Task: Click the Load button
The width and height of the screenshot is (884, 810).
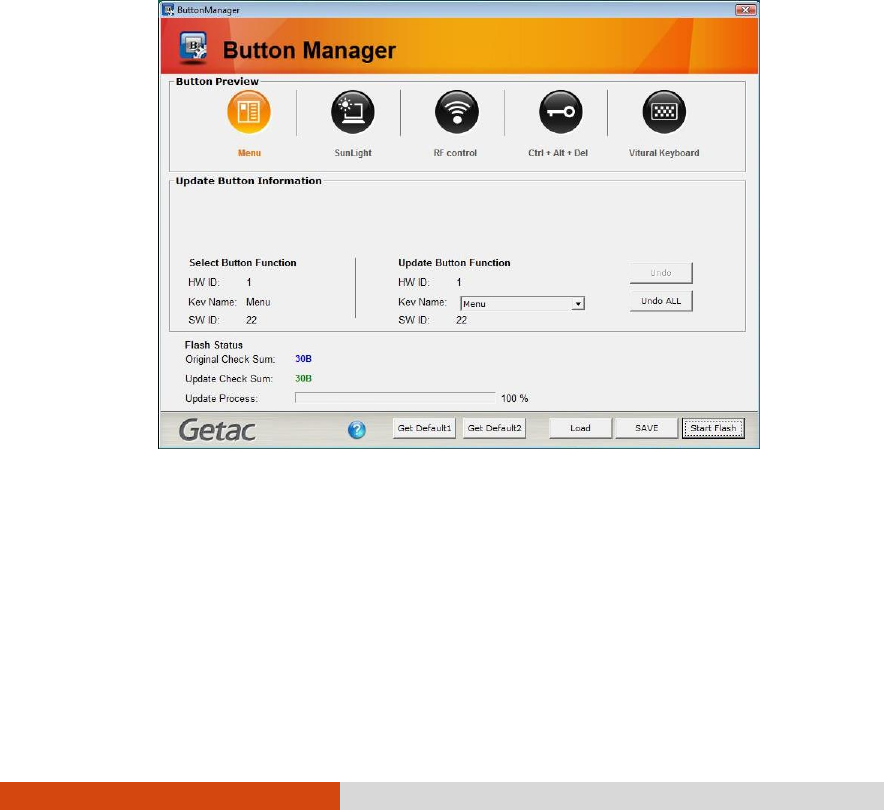Action: (580, 428)
